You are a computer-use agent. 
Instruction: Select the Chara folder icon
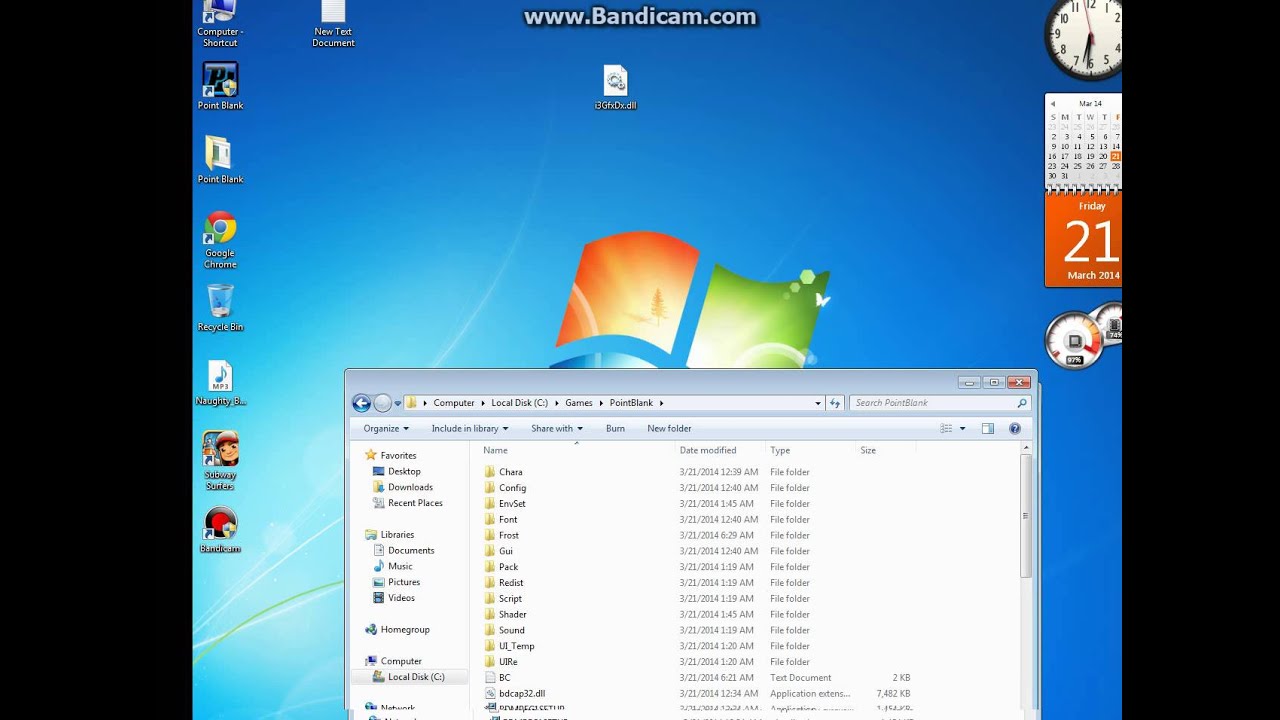[x=490, y=472]
